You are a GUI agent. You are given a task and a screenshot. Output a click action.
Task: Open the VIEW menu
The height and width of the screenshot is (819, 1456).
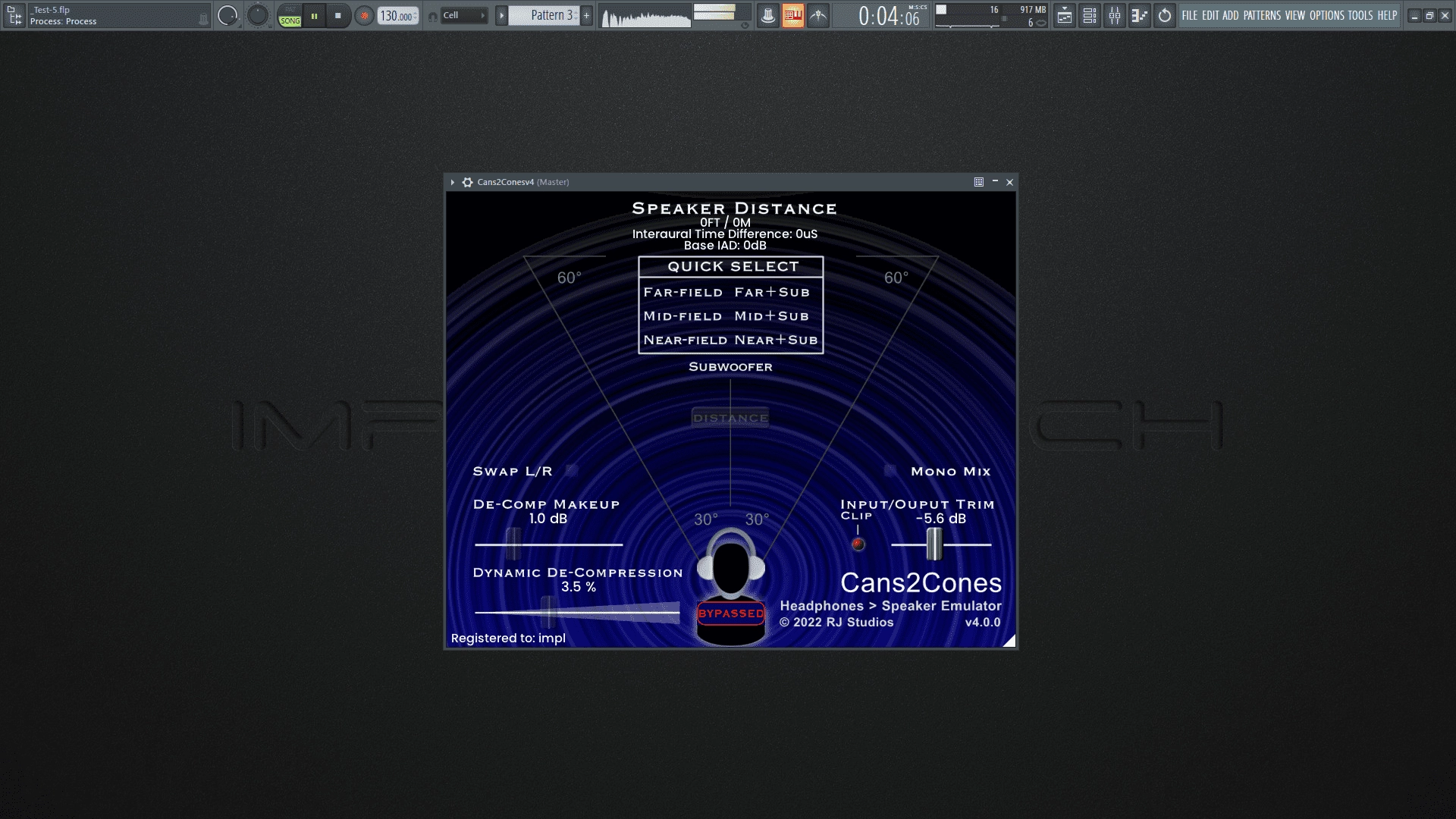1295,15
